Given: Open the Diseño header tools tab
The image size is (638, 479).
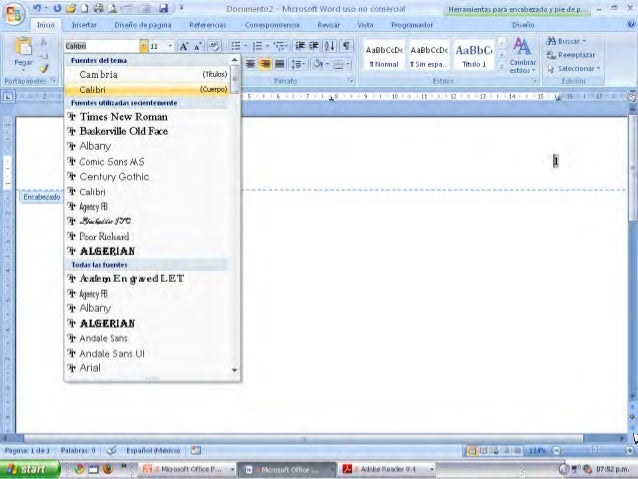Looking at the screenshot, I should pos(523,25).
